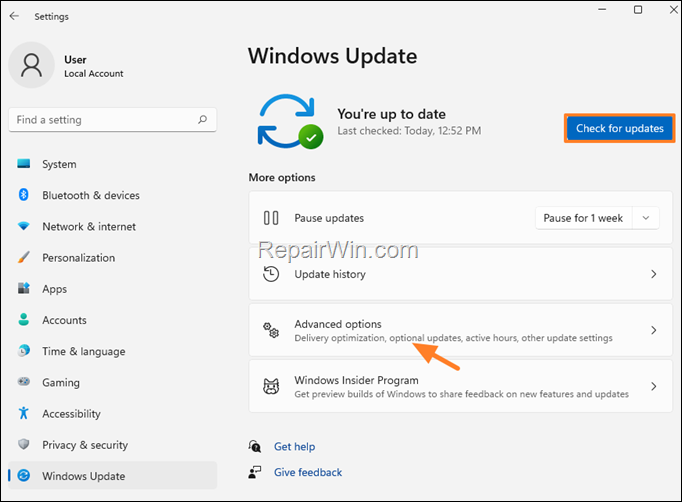Screen dimensions: 682x502
Task: Click the pause bars icon
Action: coord(271,218)
